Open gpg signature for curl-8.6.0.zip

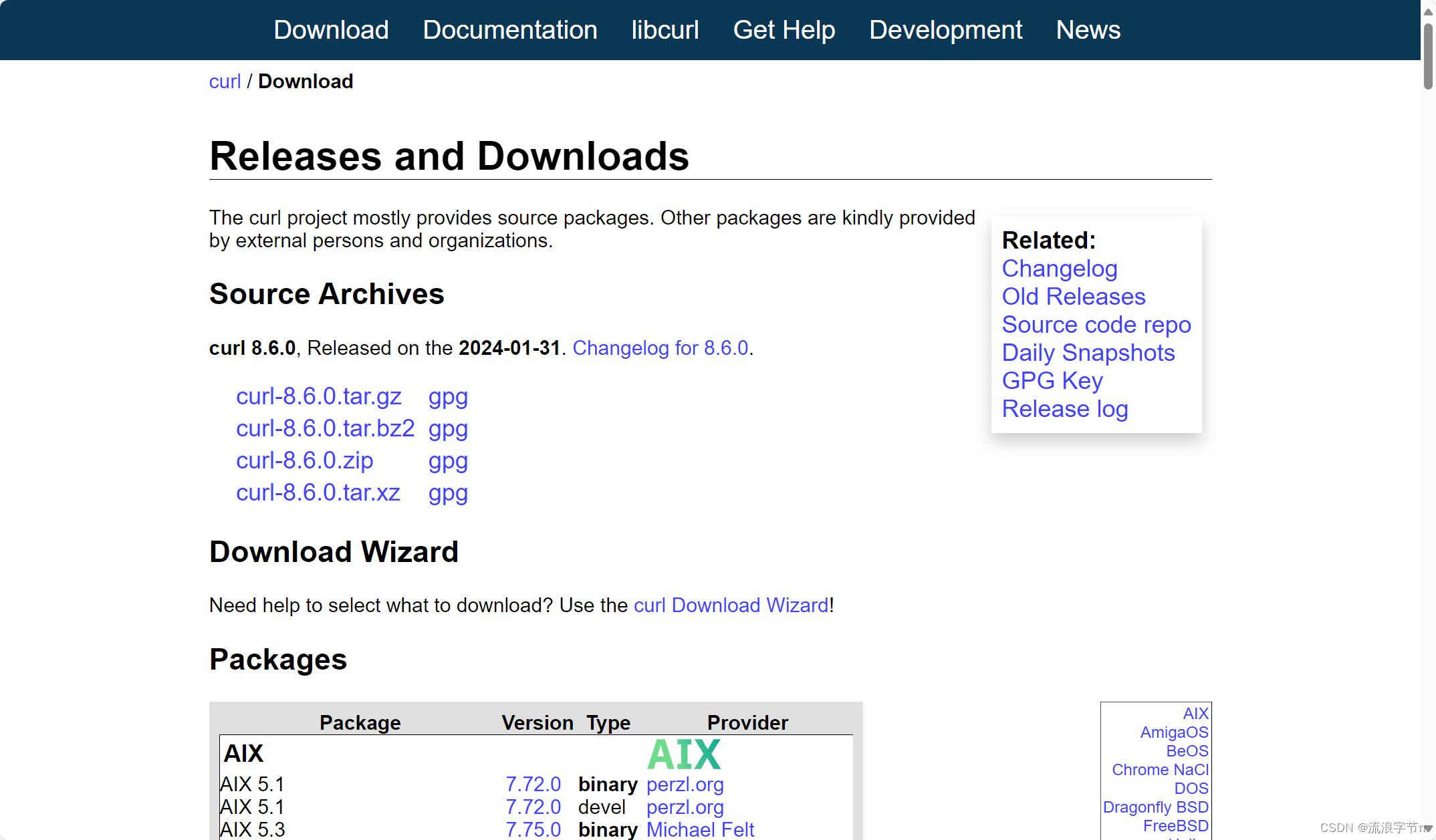(x=448, y=460)
